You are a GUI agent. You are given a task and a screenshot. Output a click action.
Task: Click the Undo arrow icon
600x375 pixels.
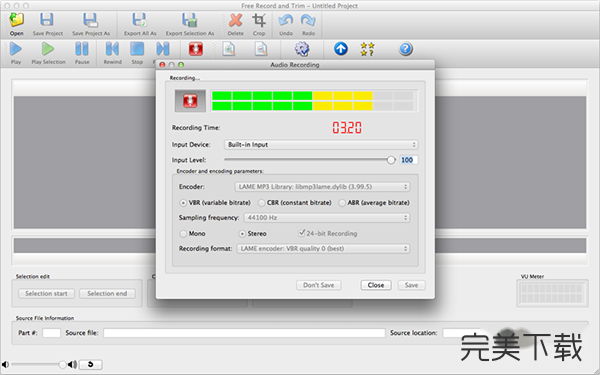pos(285,20)
